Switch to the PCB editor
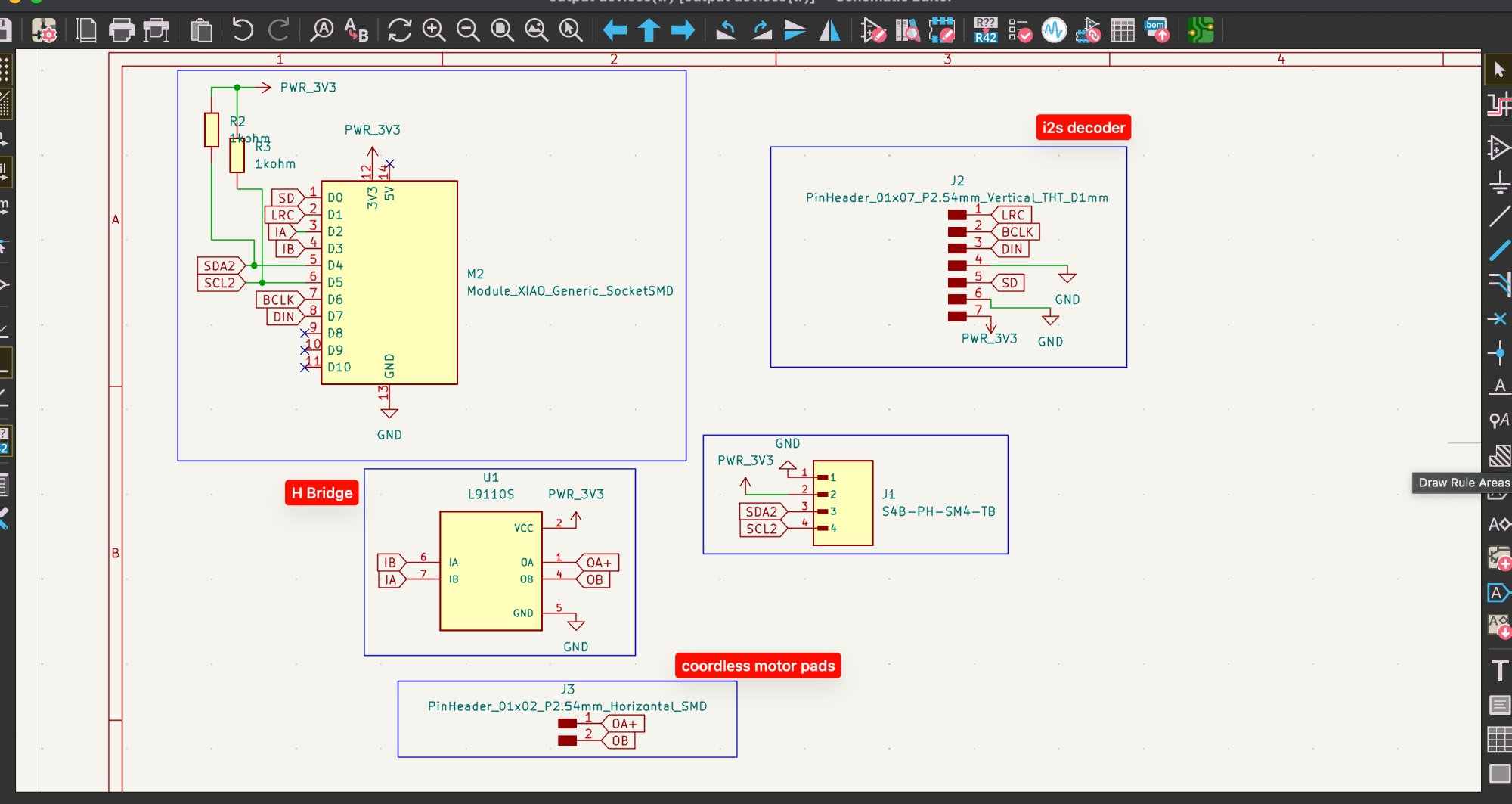The width and height of the screenshot is (1512, 804). tap(1201, 30)
